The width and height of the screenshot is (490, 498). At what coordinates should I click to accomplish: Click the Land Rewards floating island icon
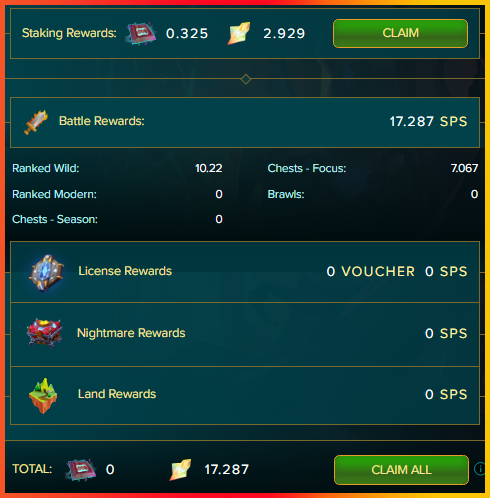click(43, 396)
